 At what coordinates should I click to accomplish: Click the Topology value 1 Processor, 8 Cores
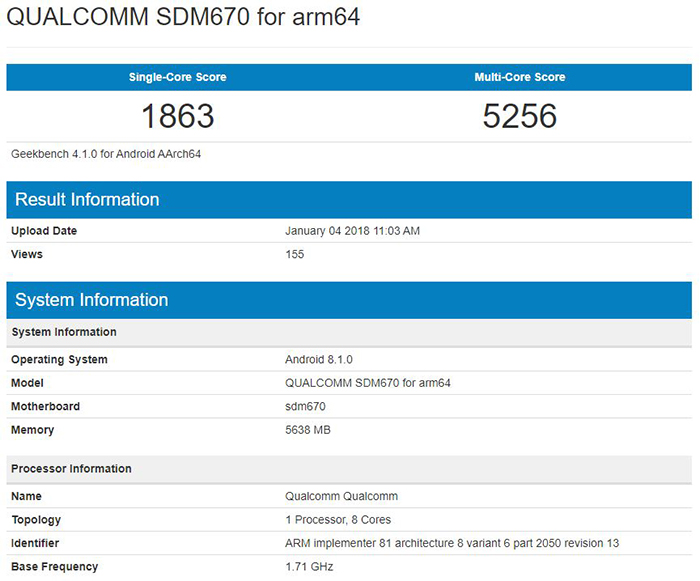(x=338, y=520)
